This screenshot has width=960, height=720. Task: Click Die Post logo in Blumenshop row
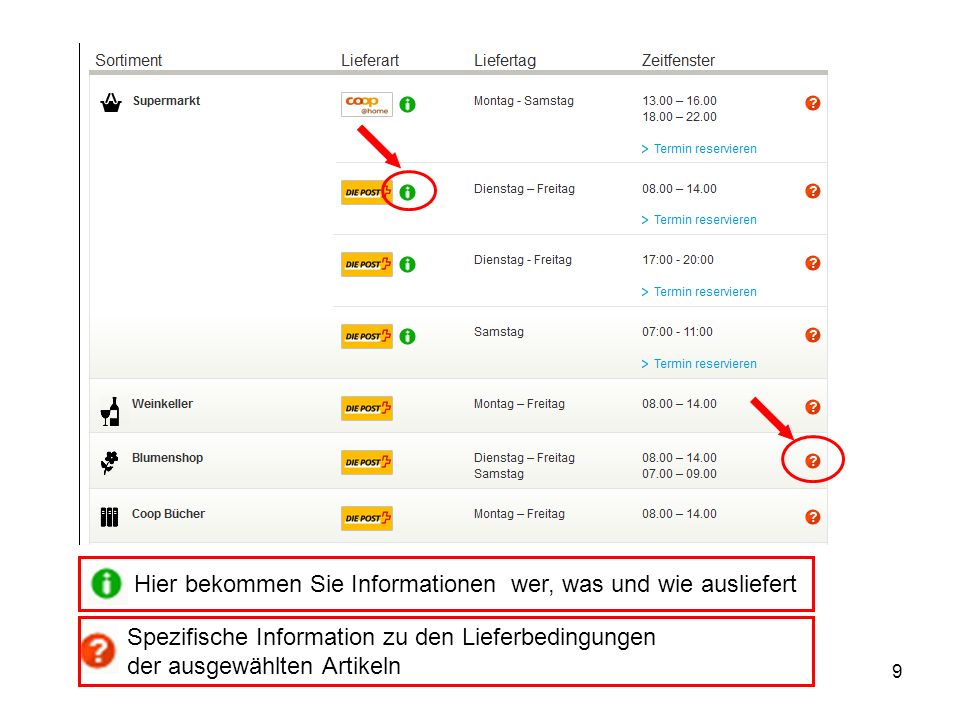tap(367, 462)
